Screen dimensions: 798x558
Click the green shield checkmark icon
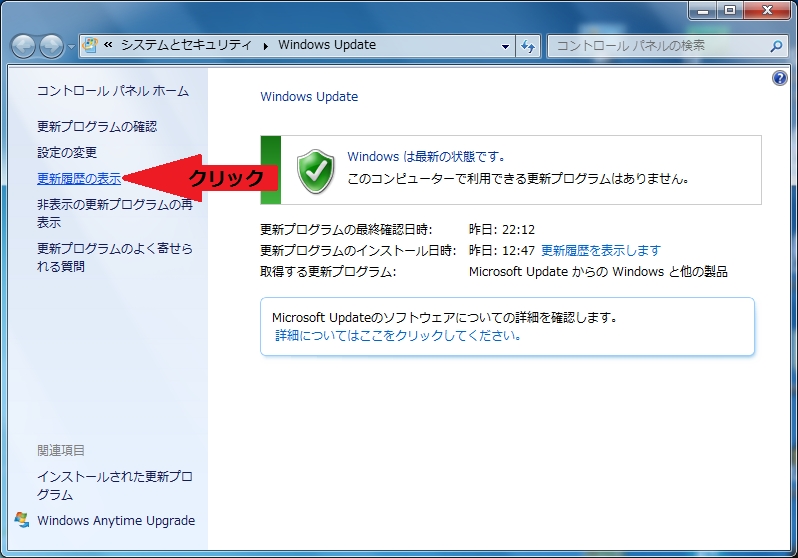click(x=316, y=172)
